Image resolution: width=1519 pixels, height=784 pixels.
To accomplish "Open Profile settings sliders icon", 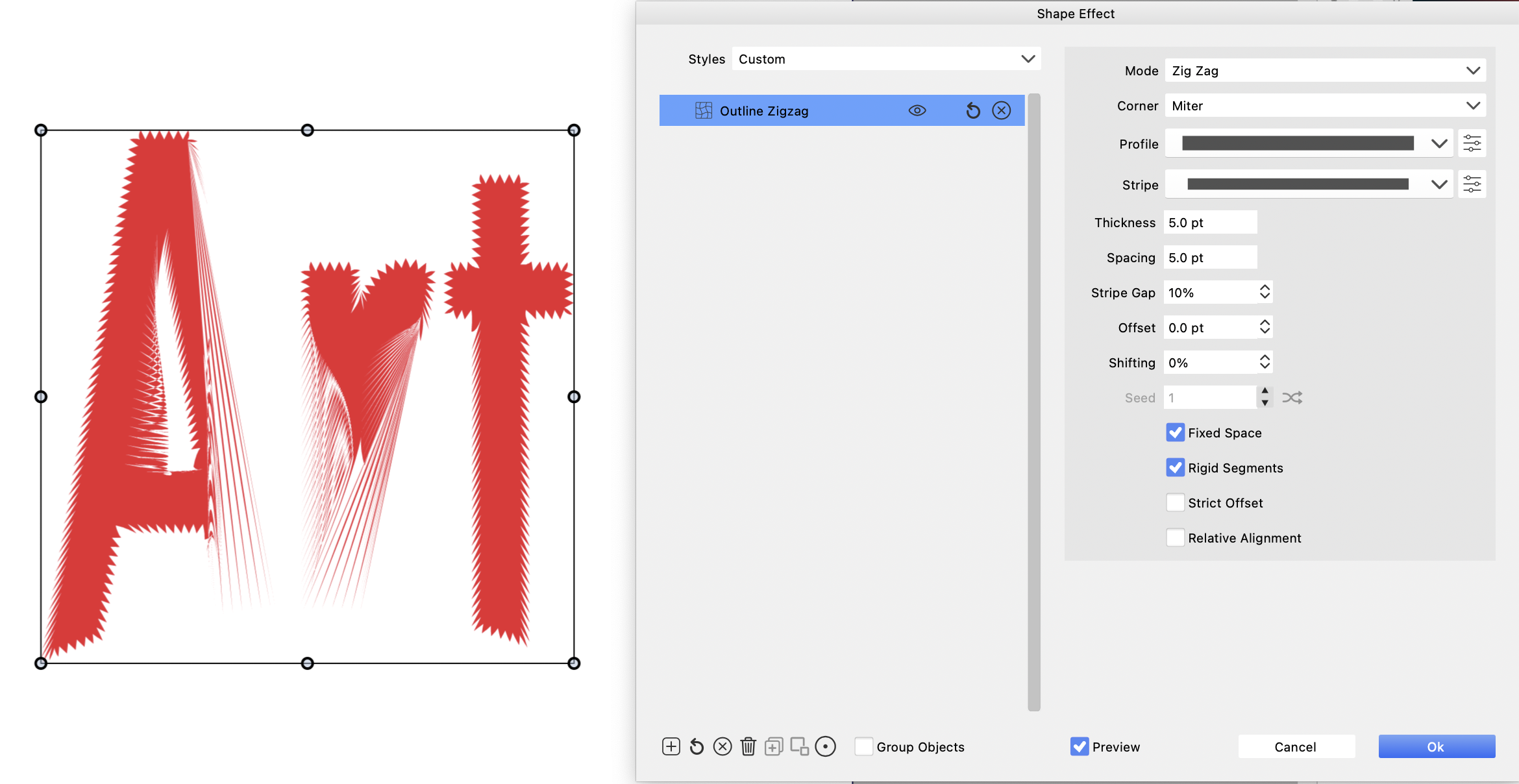I will coord(1472,143).
